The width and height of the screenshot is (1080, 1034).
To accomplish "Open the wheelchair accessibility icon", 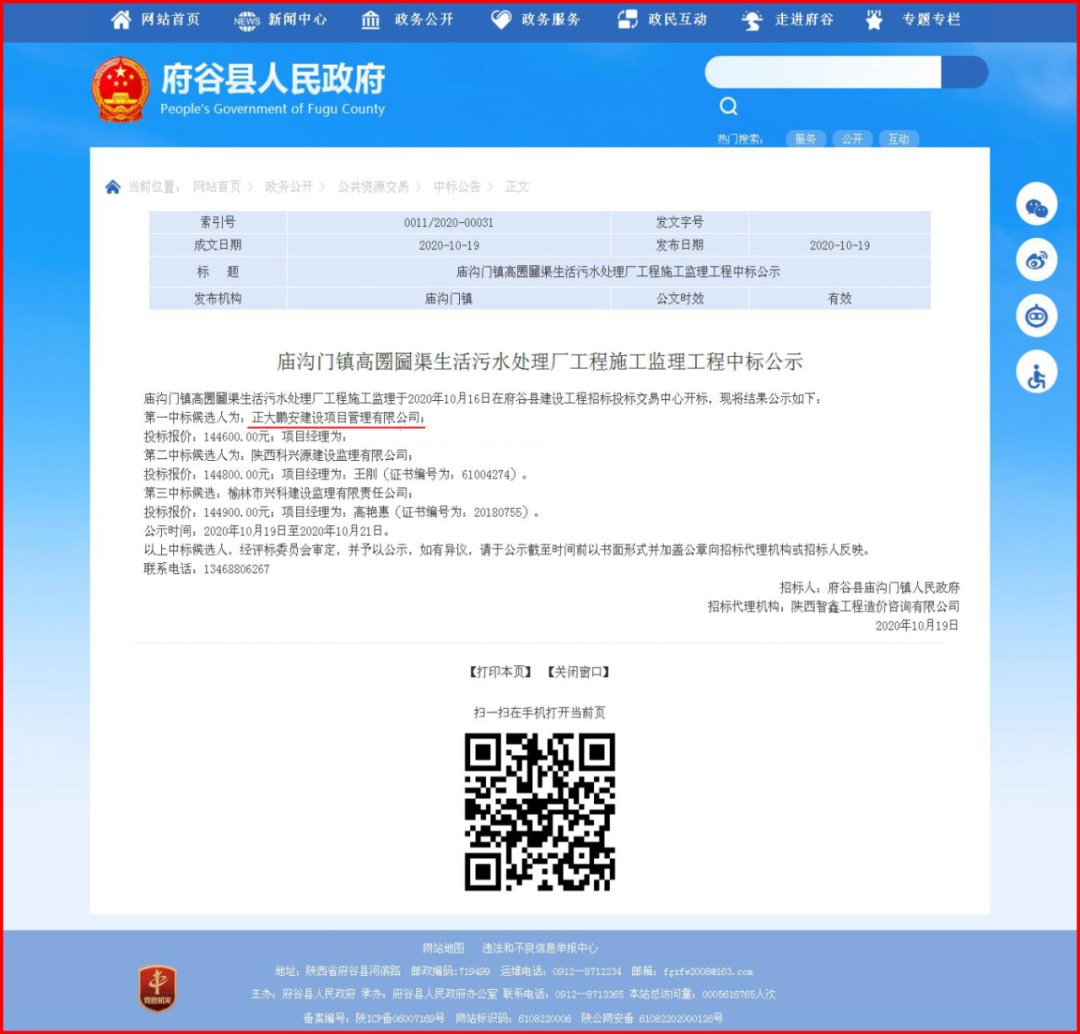I will [x=1036, y=374].
